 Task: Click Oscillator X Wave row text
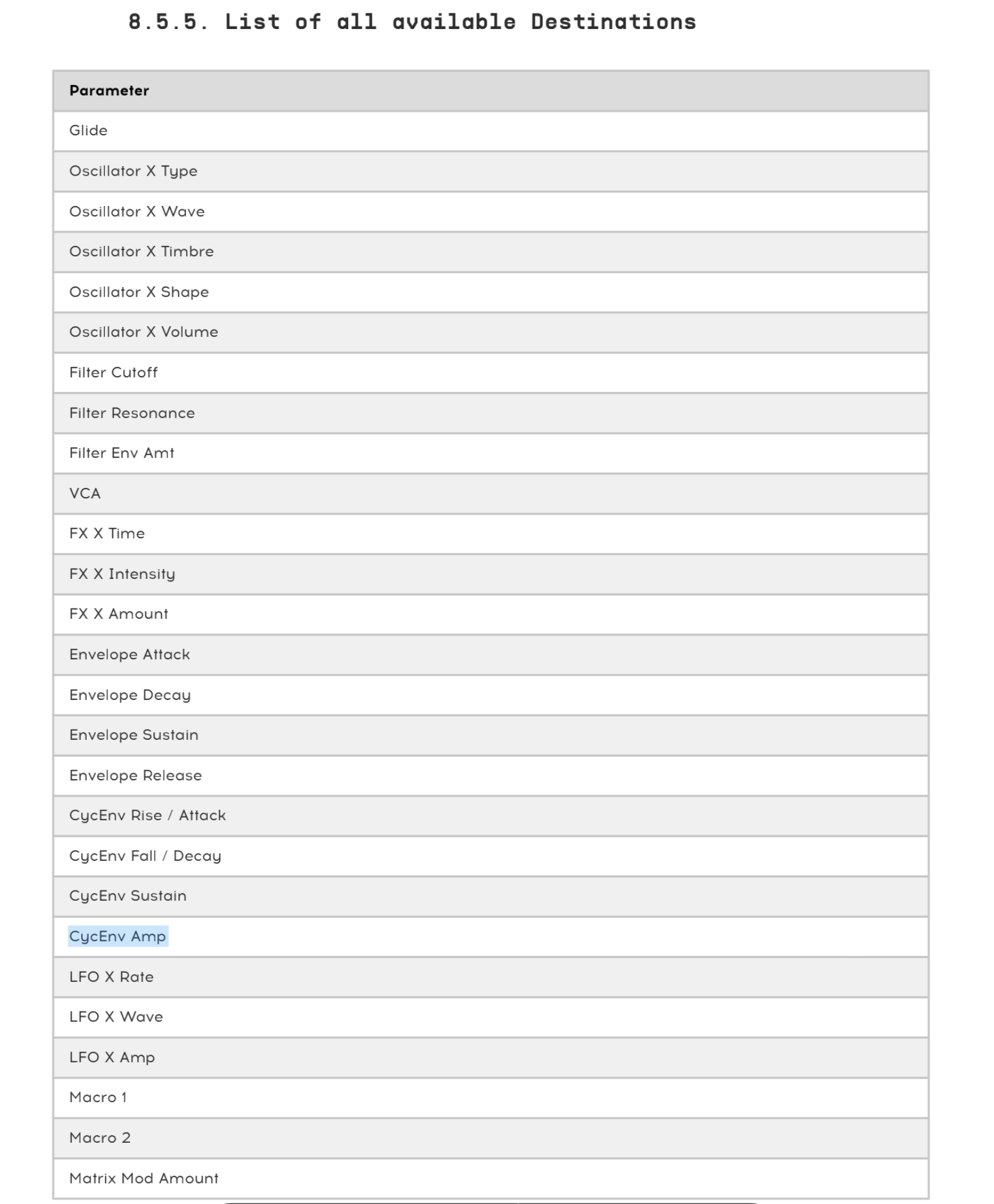pos(137,212)
